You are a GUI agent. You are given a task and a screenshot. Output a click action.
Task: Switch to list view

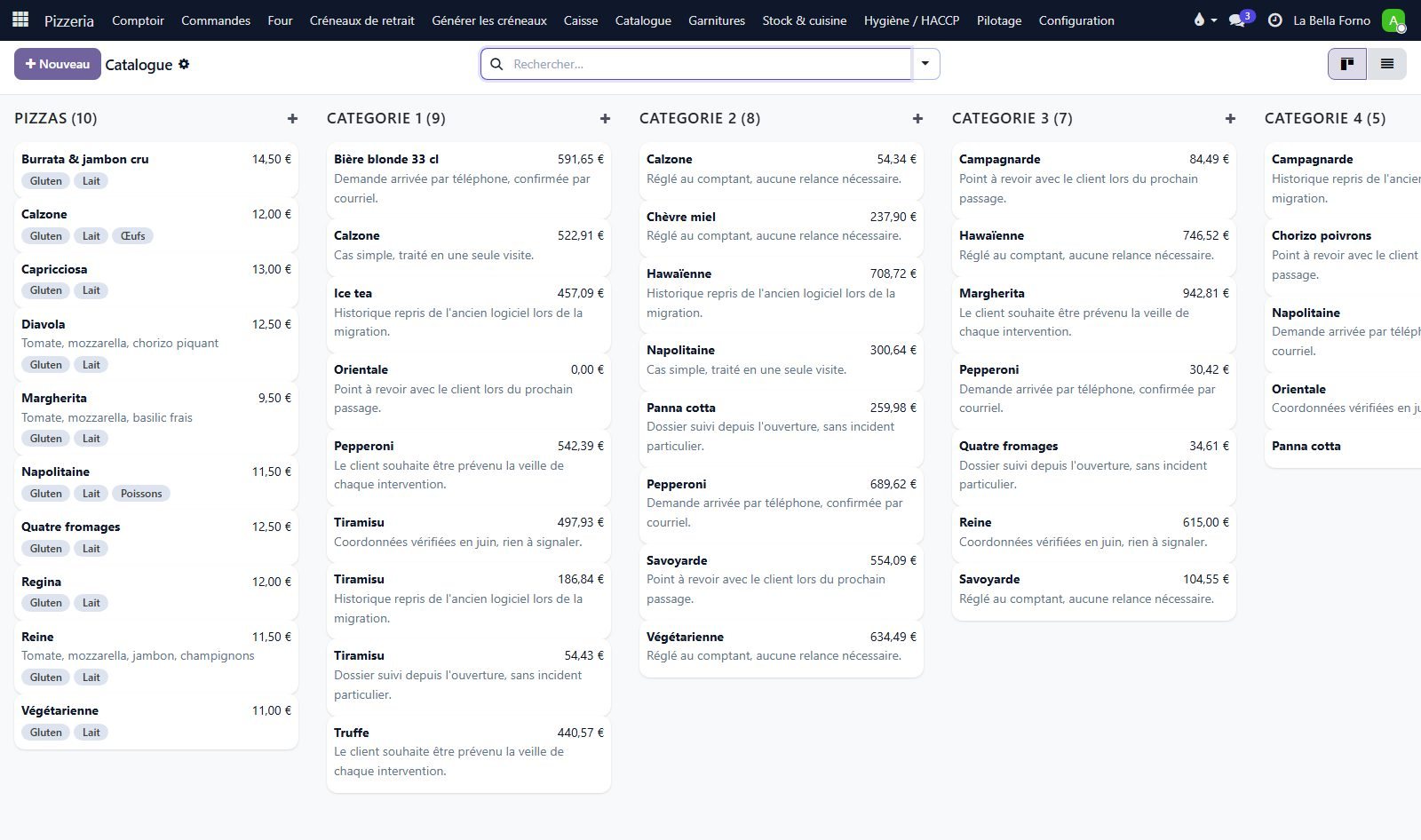point(1386,64)
